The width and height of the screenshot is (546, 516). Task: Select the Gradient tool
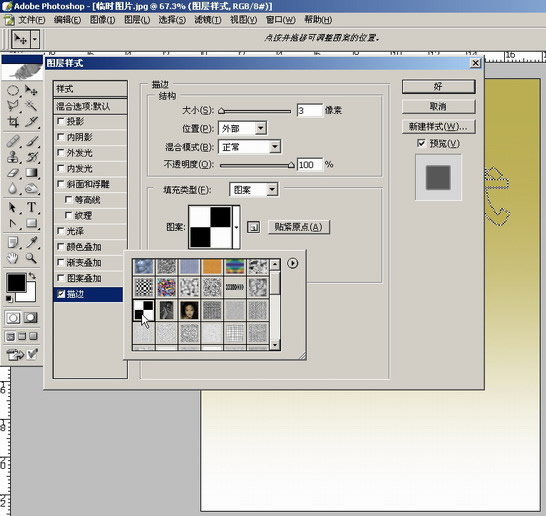click(x=31, y=173)
